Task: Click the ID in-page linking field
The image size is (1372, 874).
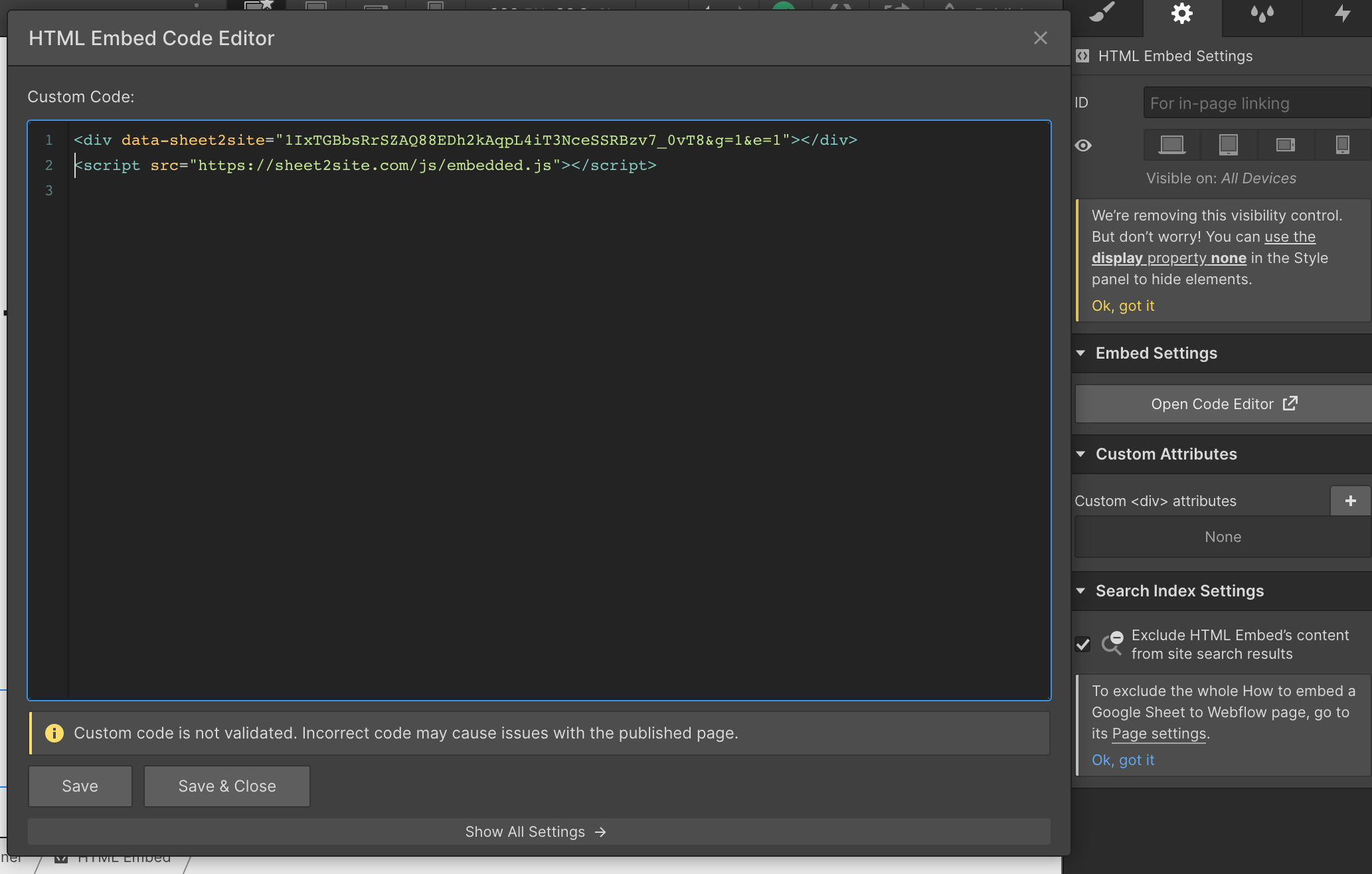Action: [1256, 103]
